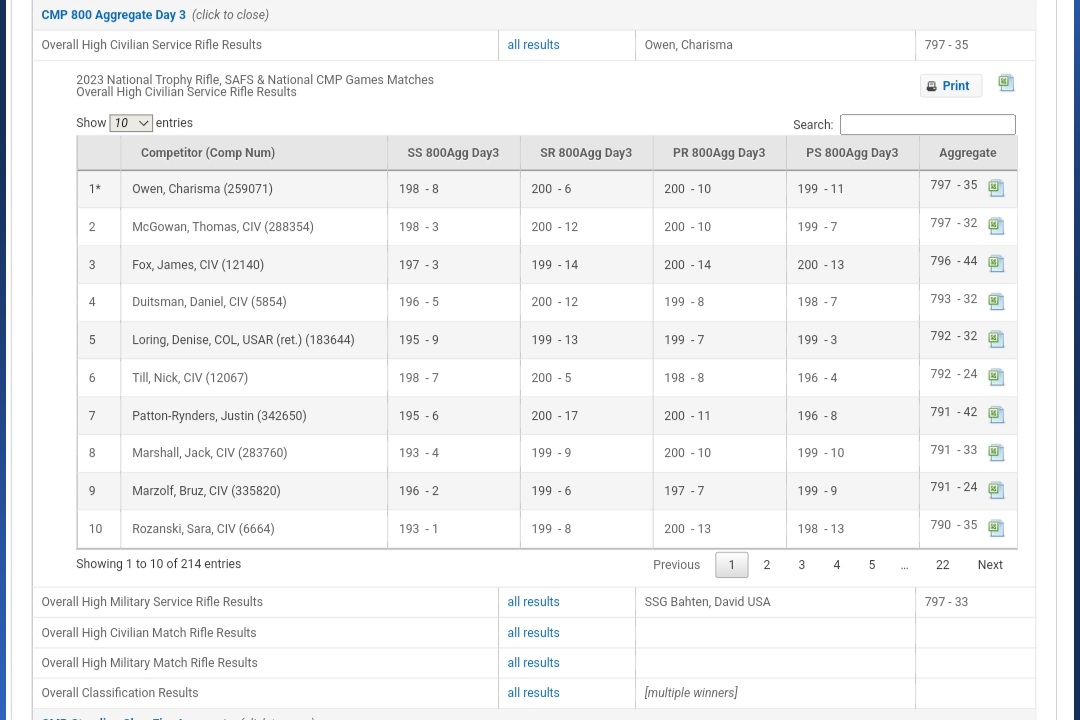Sort by Competitor (Comp Num) column
The image size is (1080, 720).
point(208,153)
